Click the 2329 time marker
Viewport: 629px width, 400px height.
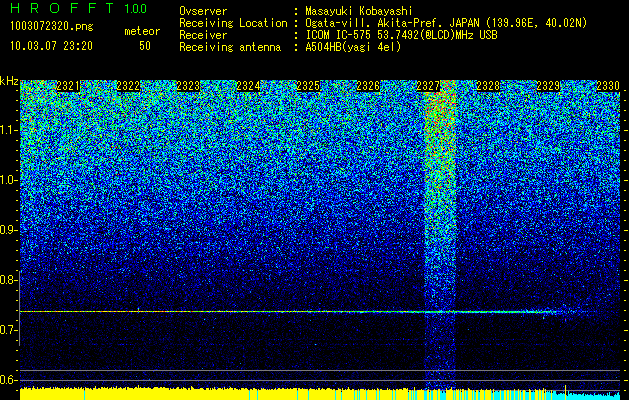click(x=548, y=86)
